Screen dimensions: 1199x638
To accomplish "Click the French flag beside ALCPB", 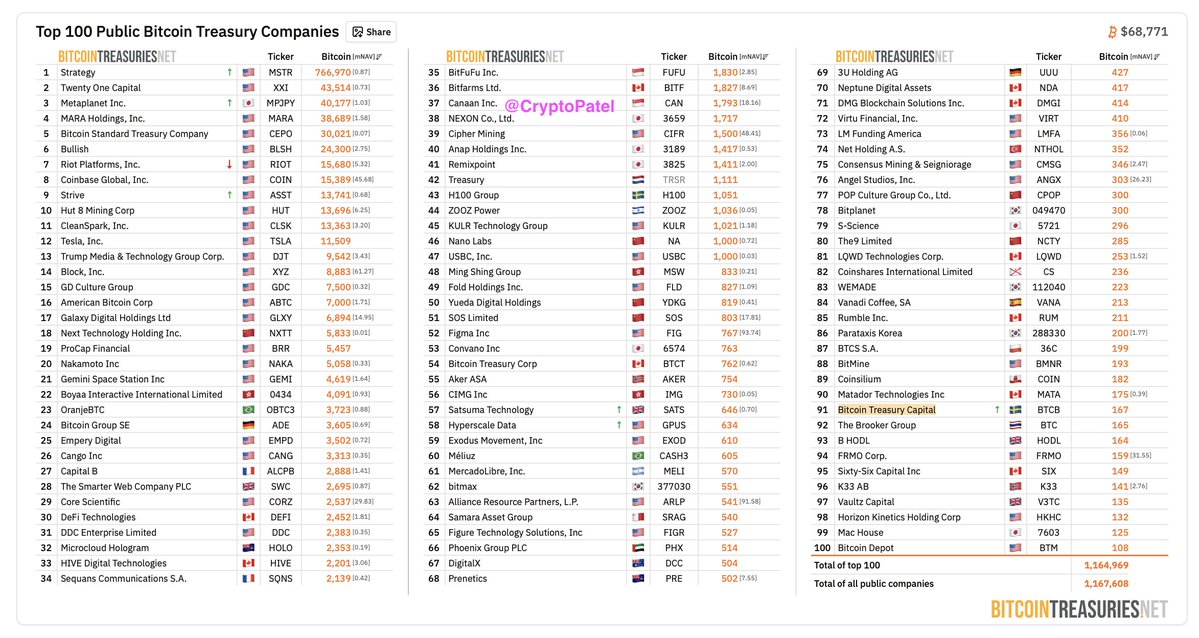I will coord(249,471).
